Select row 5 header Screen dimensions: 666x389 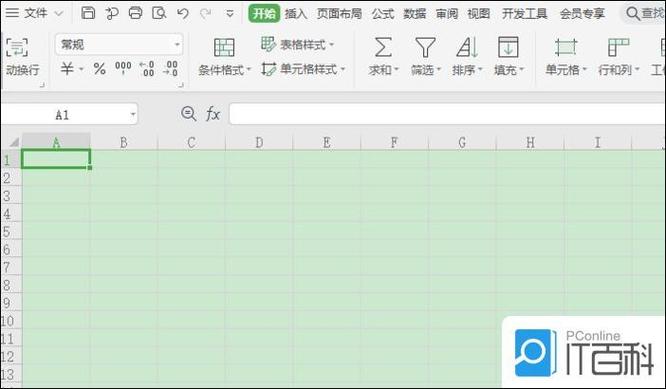click(x=11, y=232)
